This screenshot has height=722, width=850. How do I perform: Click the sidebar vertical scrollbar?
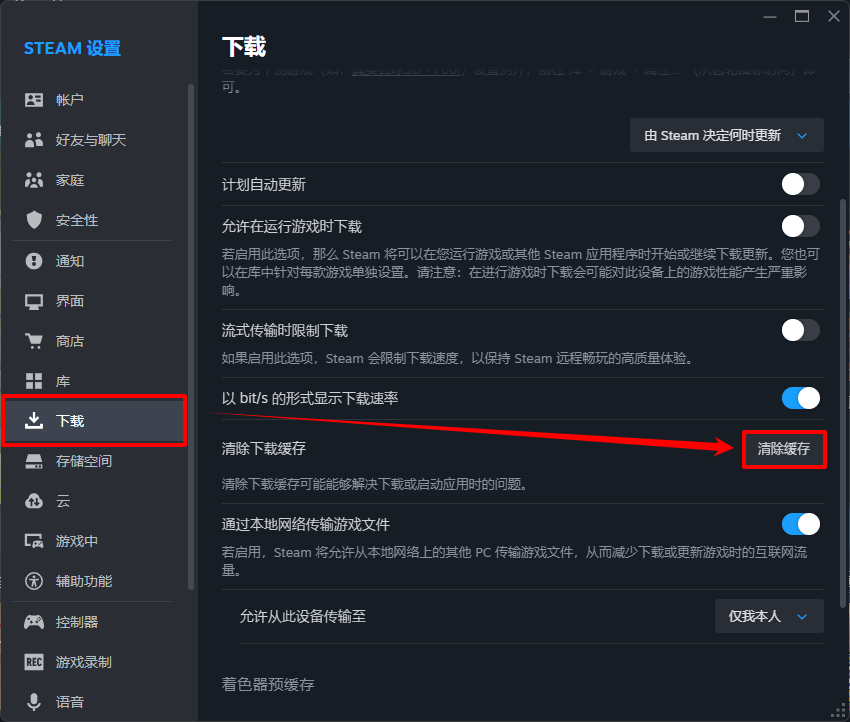click(191, 336)
